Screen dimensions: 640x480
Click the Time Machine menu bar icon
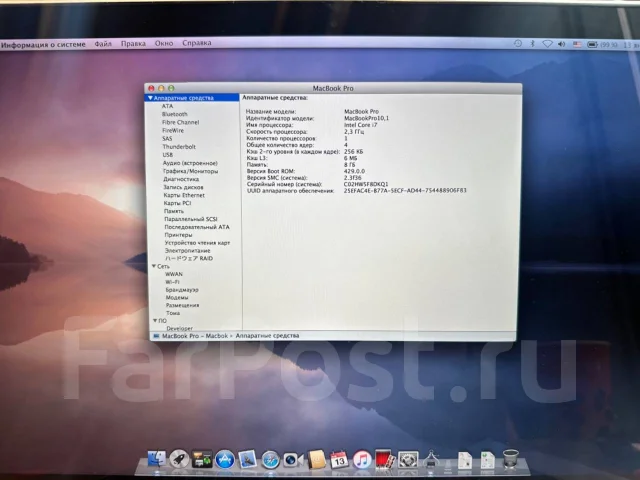coord(518,44)
